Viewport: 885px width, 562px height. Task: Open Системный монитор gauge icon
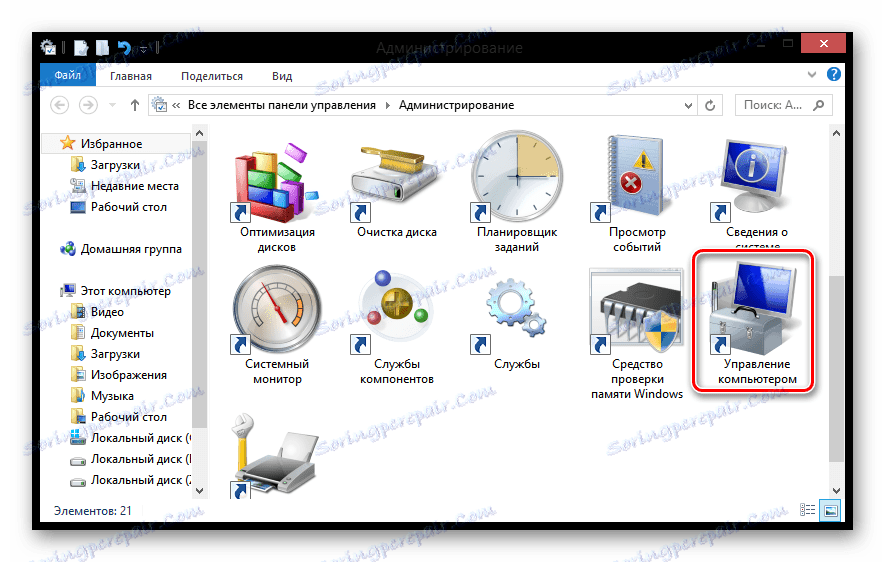pyautogui.click(x=277, y=310)
